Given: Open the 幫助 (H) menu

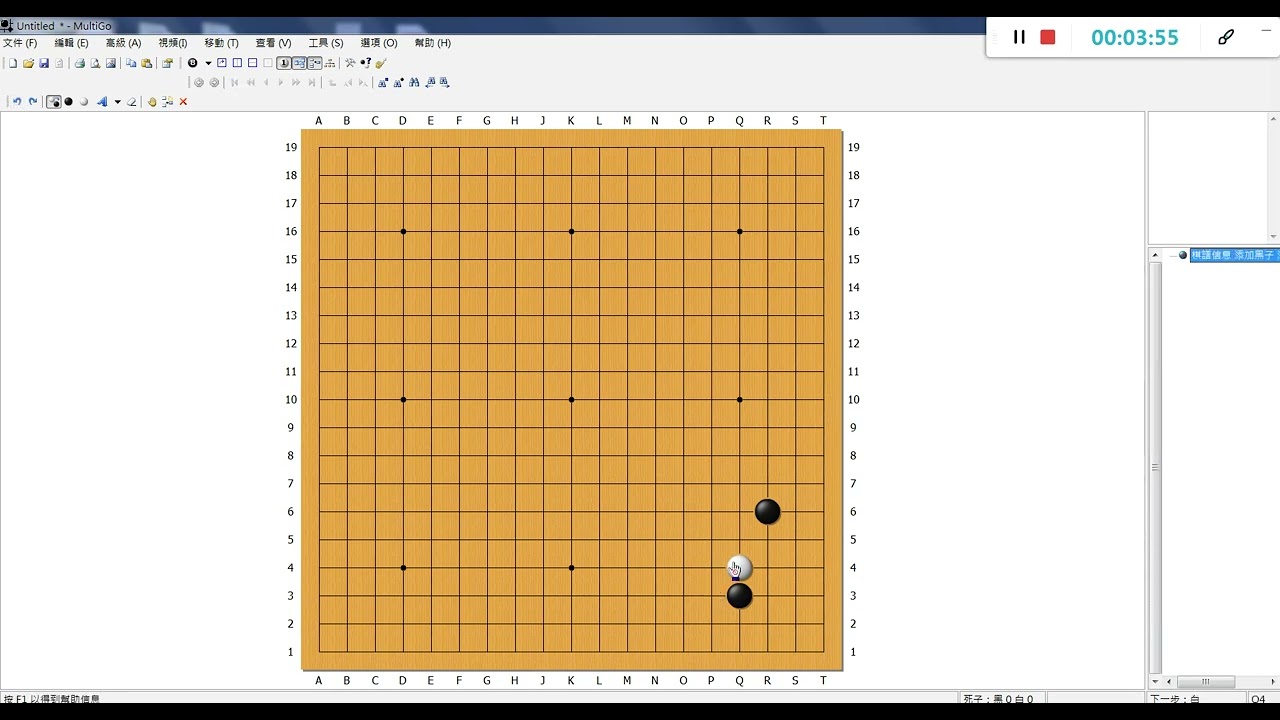Looking at the screenshot, I should pyautogui.click(x=432, y=43).
